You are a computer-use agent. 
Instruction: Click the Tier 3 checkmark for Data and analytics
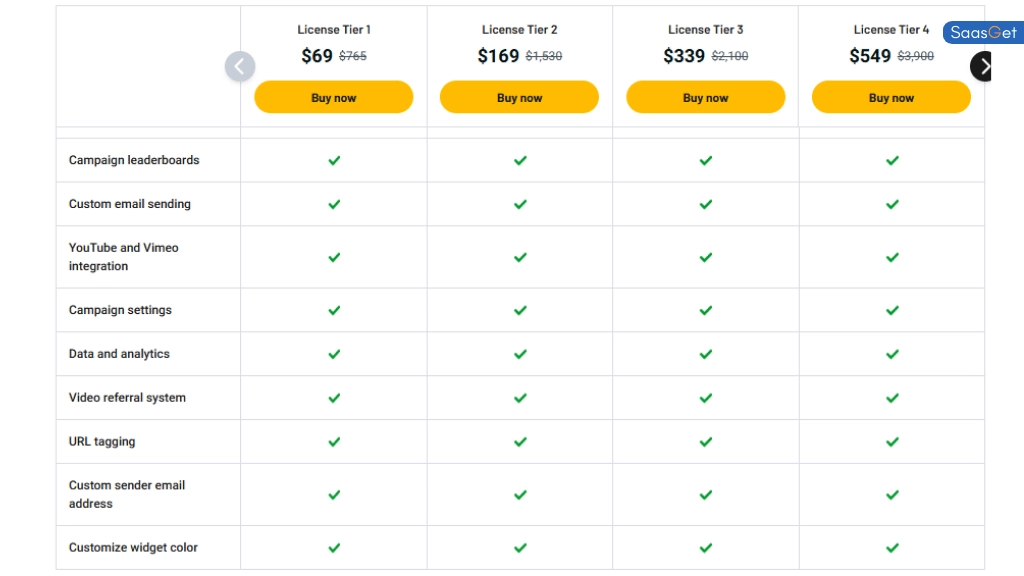point(705,353)
